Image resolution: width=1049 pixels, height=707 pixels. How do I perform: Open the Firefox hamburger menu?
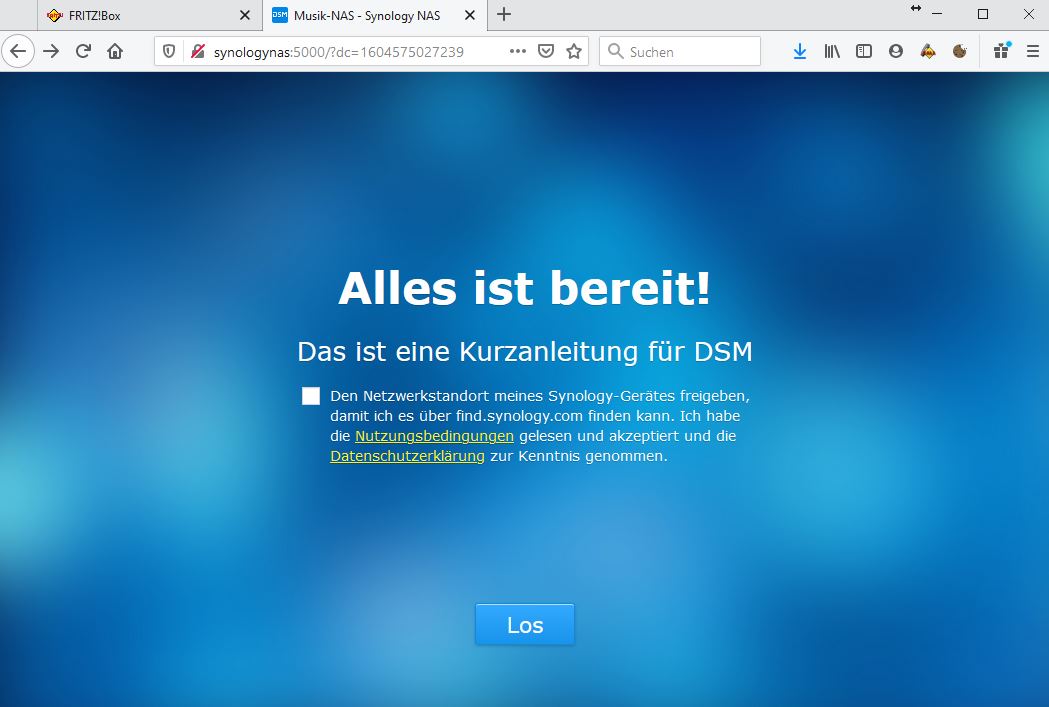pos(1032,52)
